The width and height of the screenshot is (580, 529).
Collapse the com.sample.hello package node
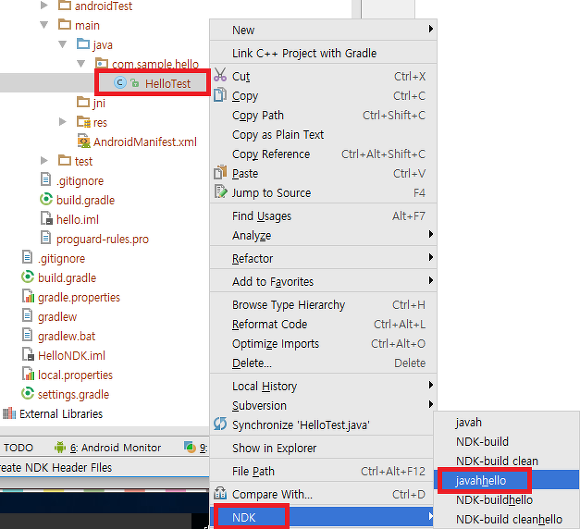[81, 64]
